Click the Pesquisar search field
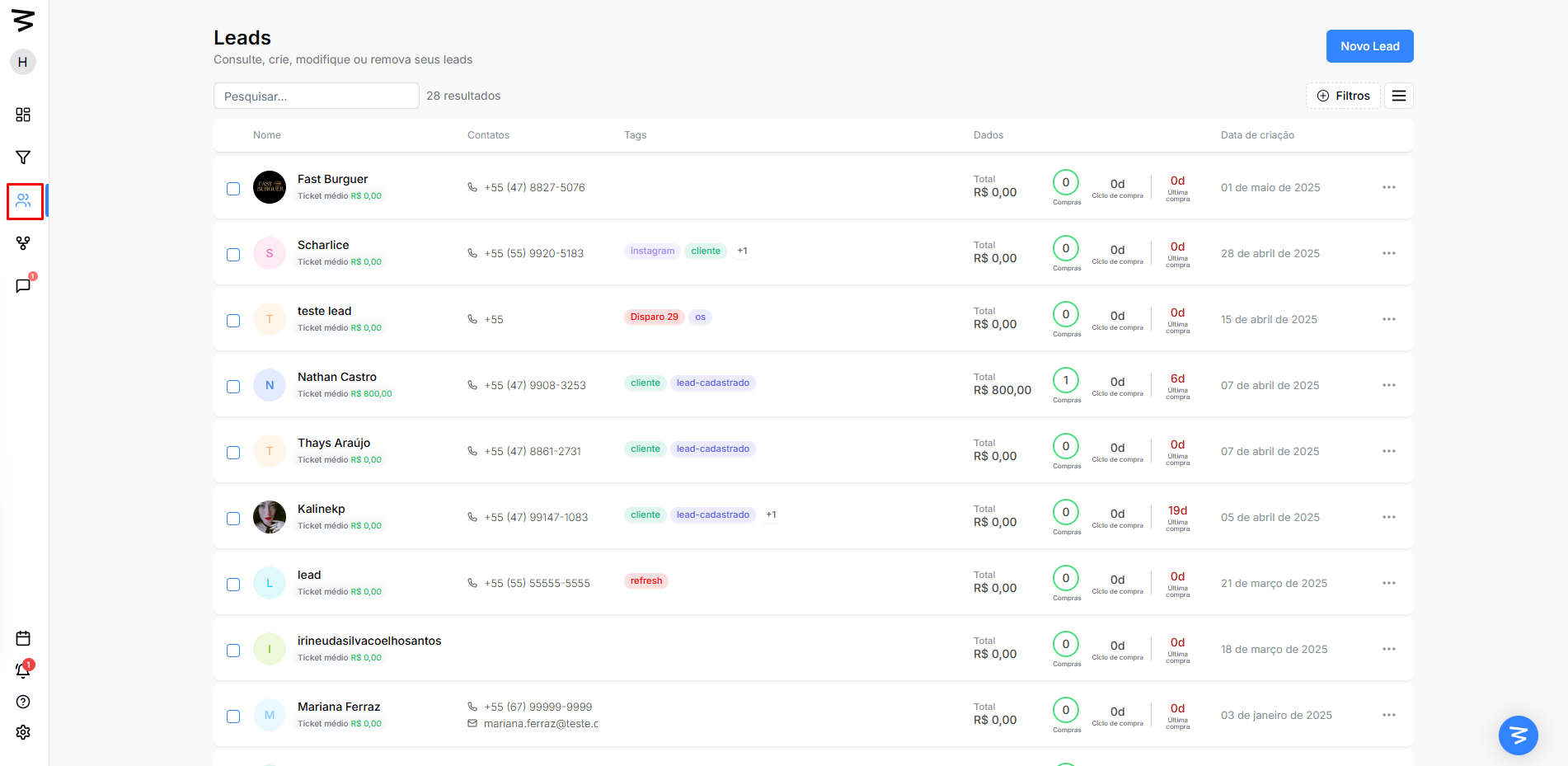 click(x=317, y=96)
